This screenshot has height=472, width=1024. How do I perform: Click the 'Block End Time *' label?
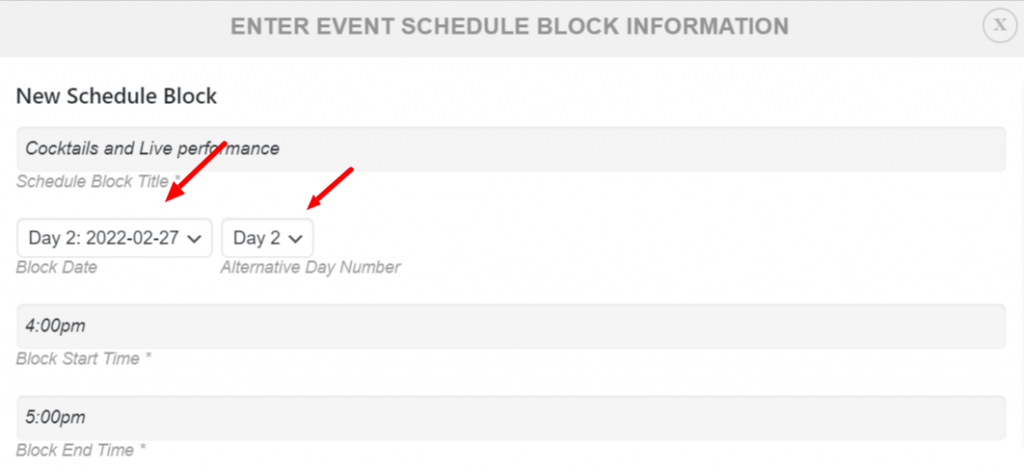coord(81,450)
